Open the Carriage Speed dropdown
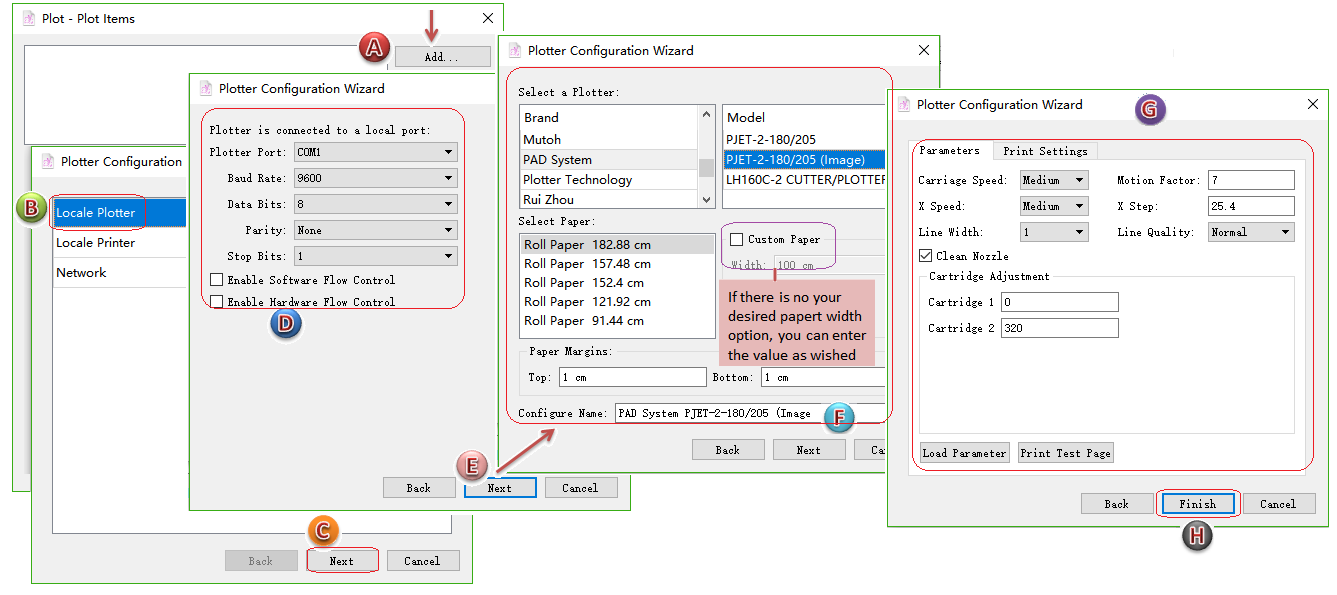This screenshot has height=595, width=1337. pos(1054,180)
